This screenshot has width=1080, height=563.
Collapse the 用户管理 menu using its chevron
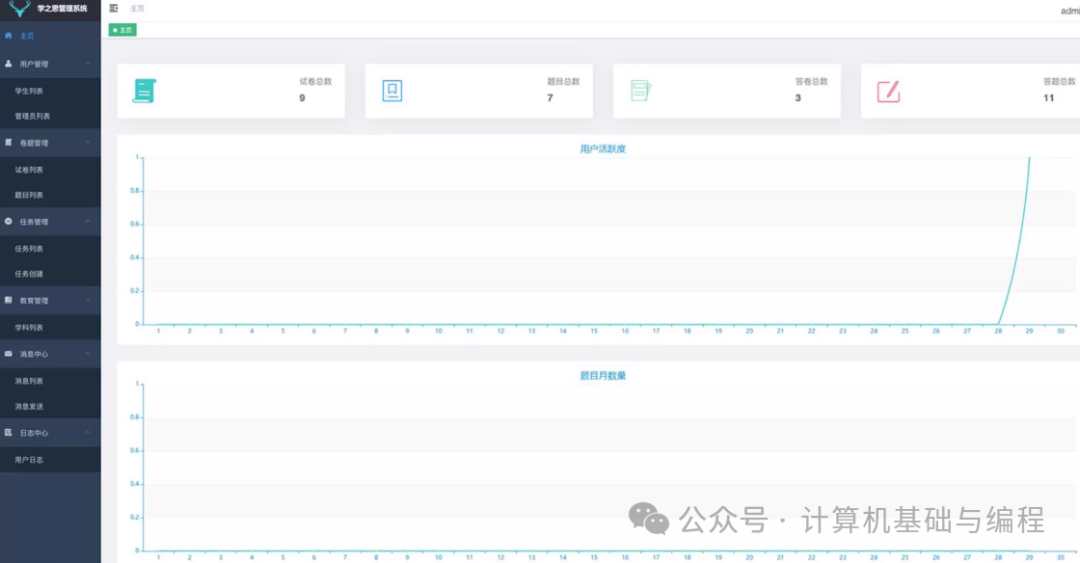point(88,63)
